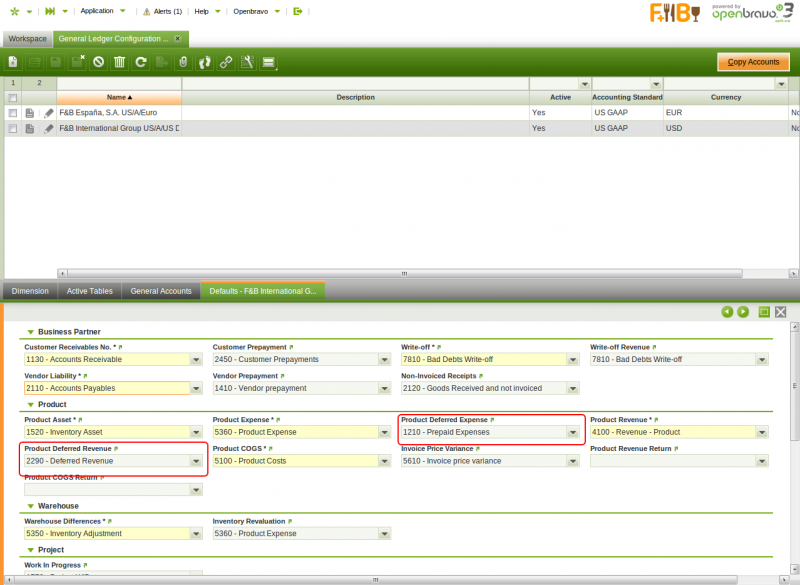Open the Workspace tab
This screenshot has height=585, width=800.
click(27, 39)
